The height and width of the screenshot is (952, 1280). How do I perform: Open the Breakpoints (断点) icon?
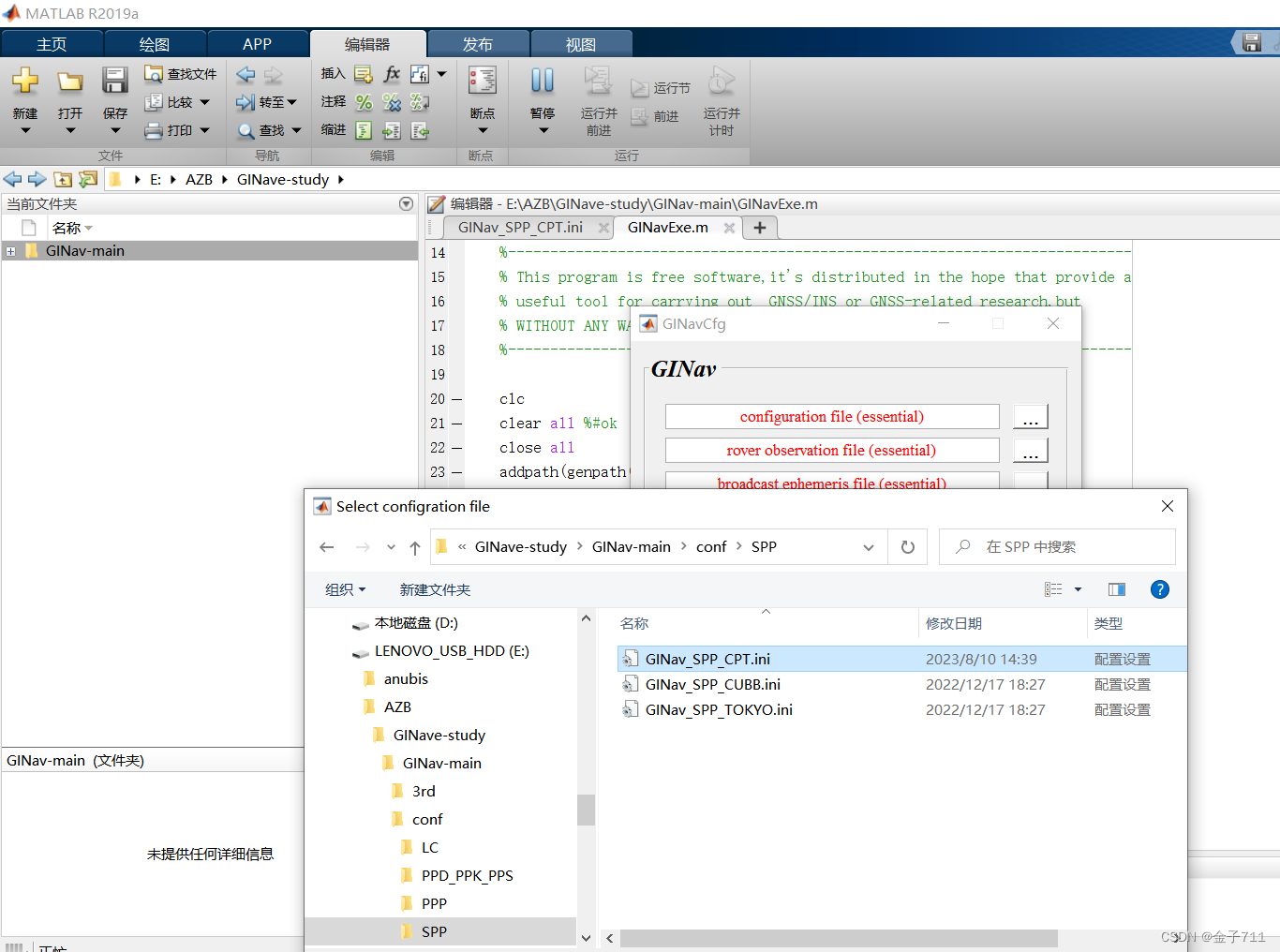tap(483, 81)
